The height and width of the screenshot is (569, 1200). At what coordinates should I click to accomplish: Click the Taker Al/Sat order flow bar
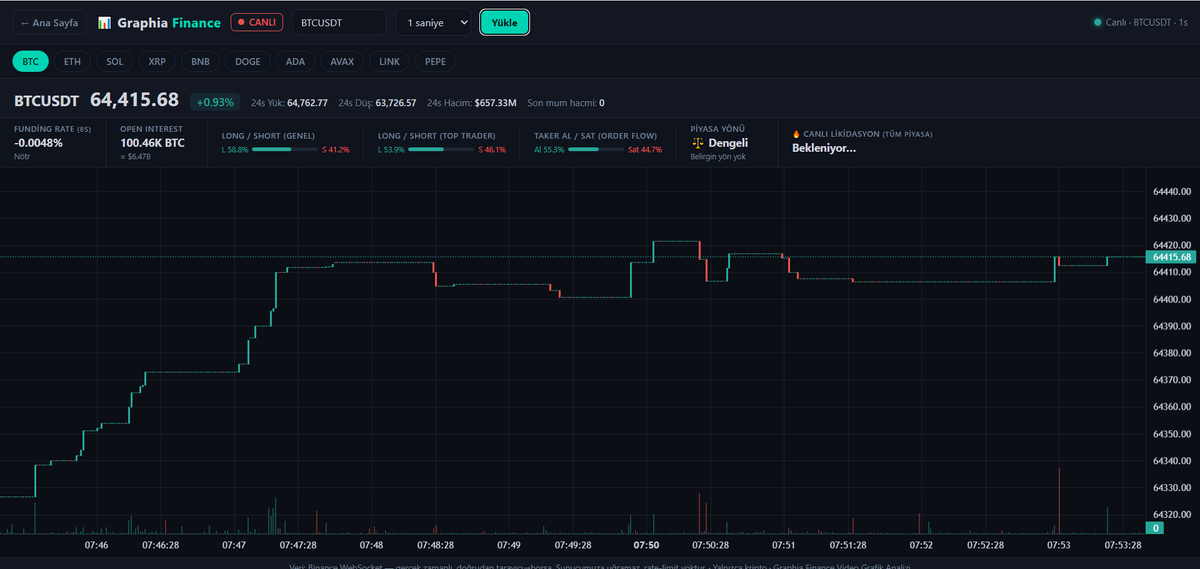point(597,149)
